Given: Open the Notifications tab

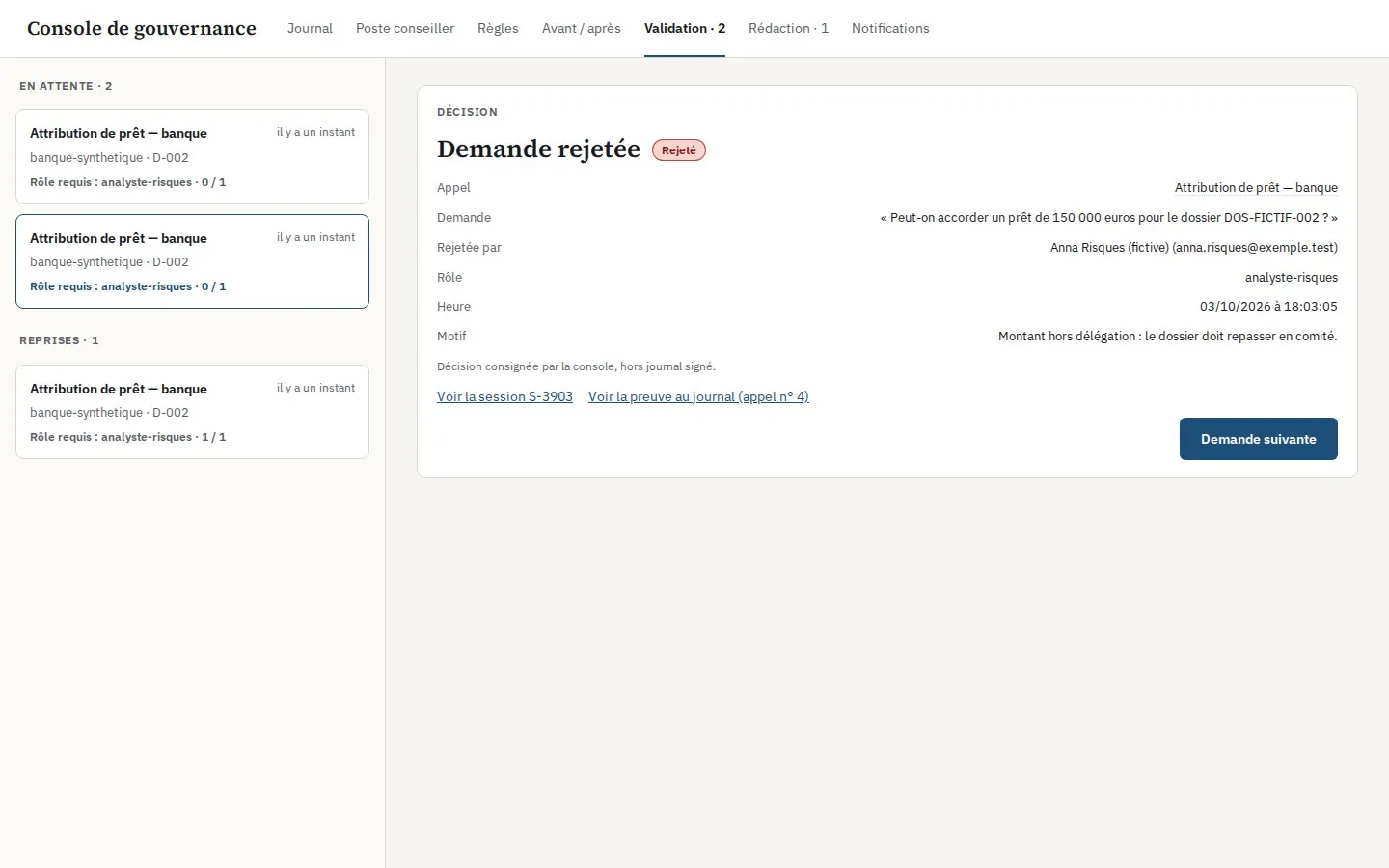Looking at the screenshot, I should [x=890, y=28].
